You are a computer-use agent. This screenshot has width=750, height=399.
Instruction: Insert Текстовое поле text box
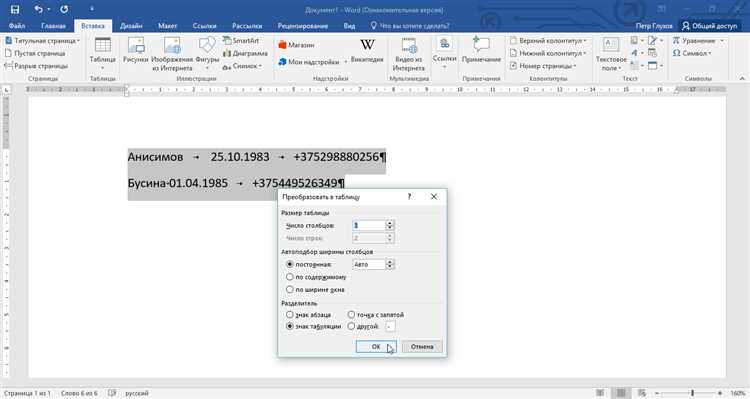coord(611,54)
